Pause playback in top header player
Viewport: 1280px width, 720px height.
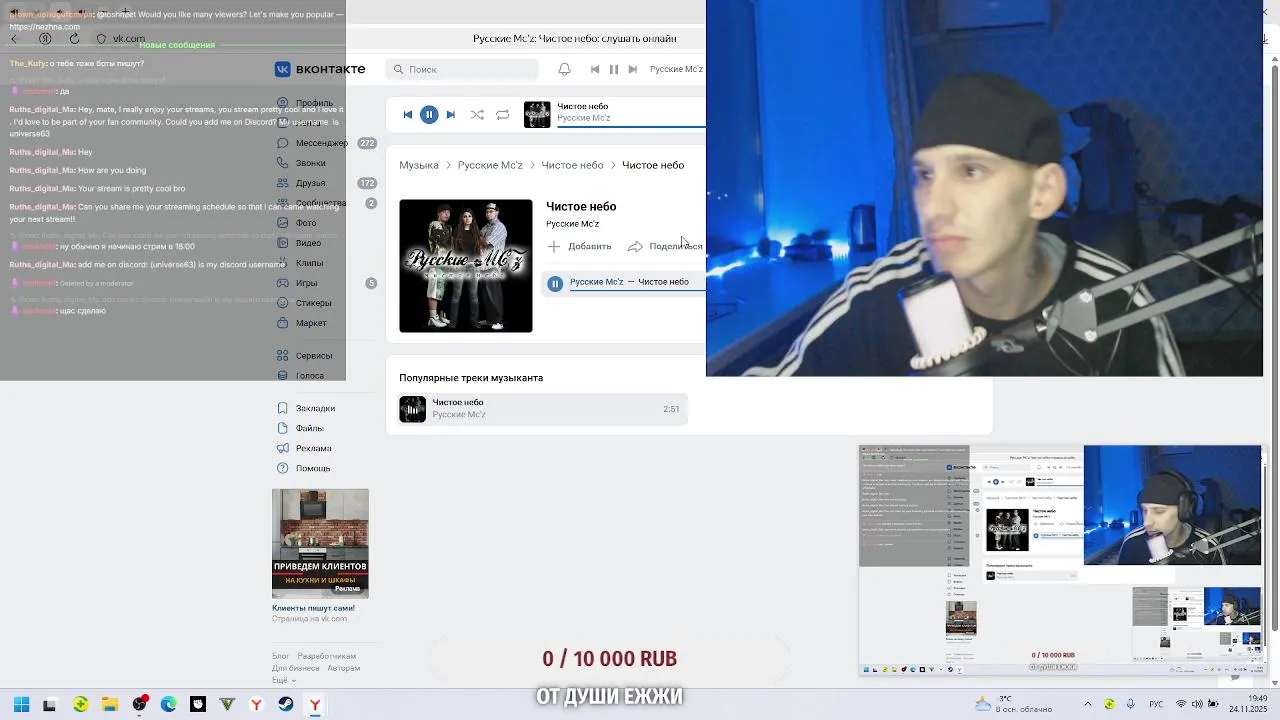614,69
